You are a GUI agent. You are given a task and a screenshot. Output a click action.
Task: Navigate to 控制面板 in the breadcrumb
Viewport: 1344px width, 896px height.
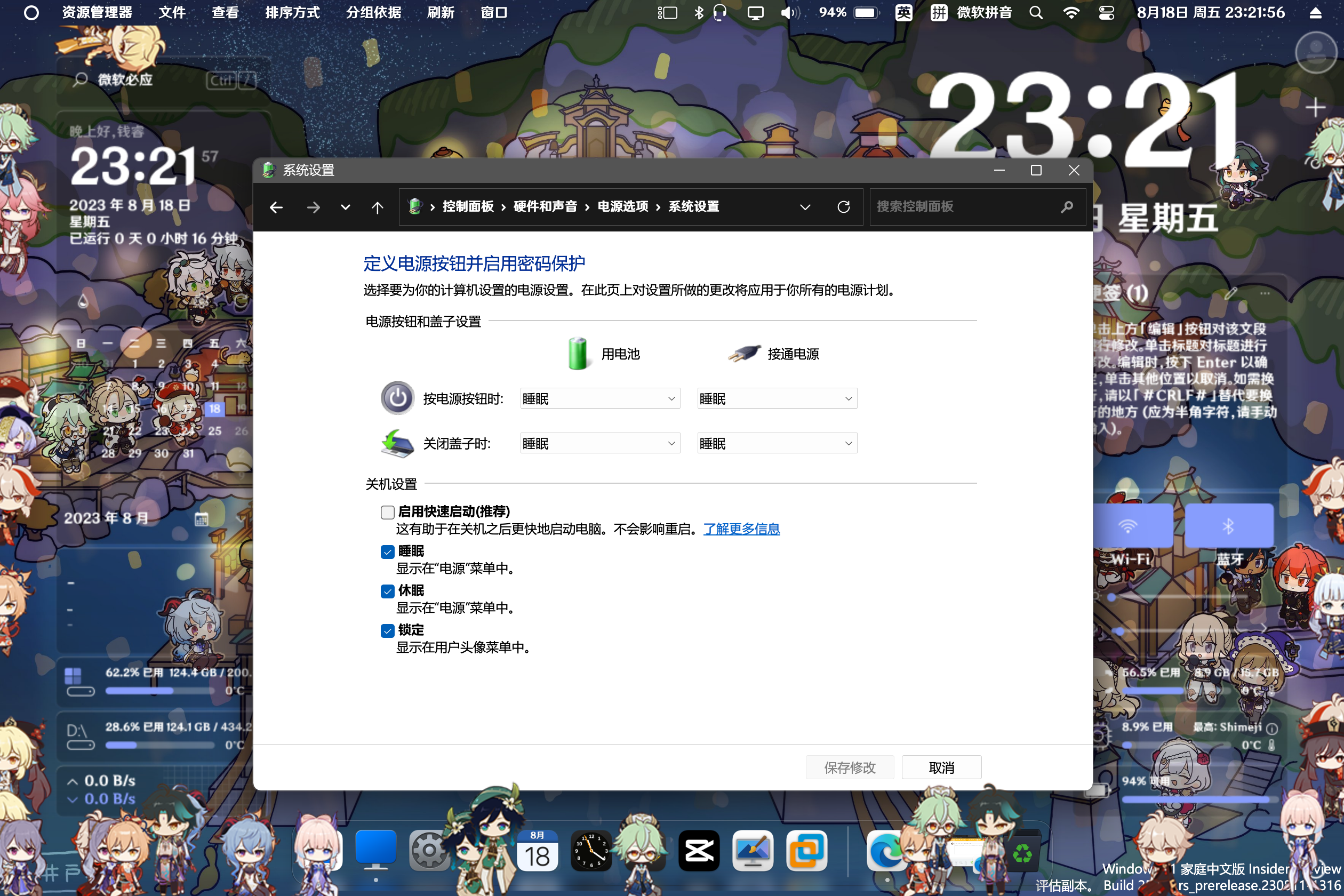pyautogui.click(x=468, y=206)
